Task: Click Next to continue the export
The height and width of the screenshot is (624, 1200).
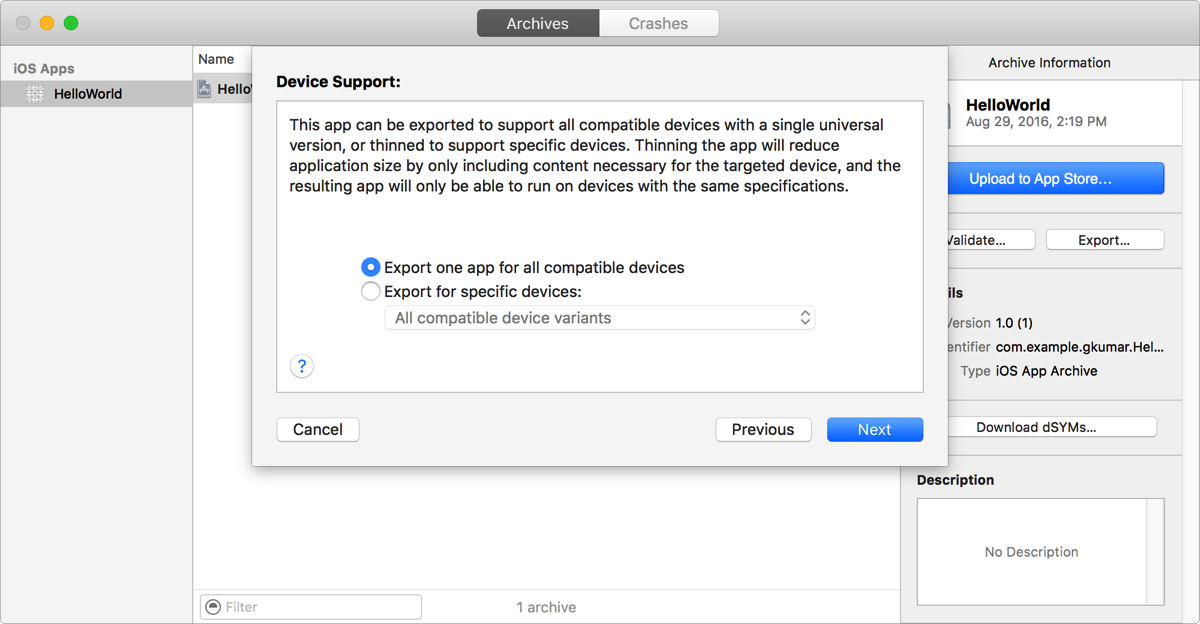Action: [874, 429]
